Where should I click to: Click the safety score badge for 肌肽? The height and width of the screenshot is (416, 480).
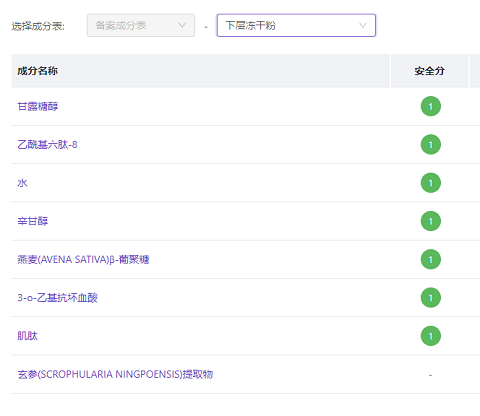pos(431,336)
